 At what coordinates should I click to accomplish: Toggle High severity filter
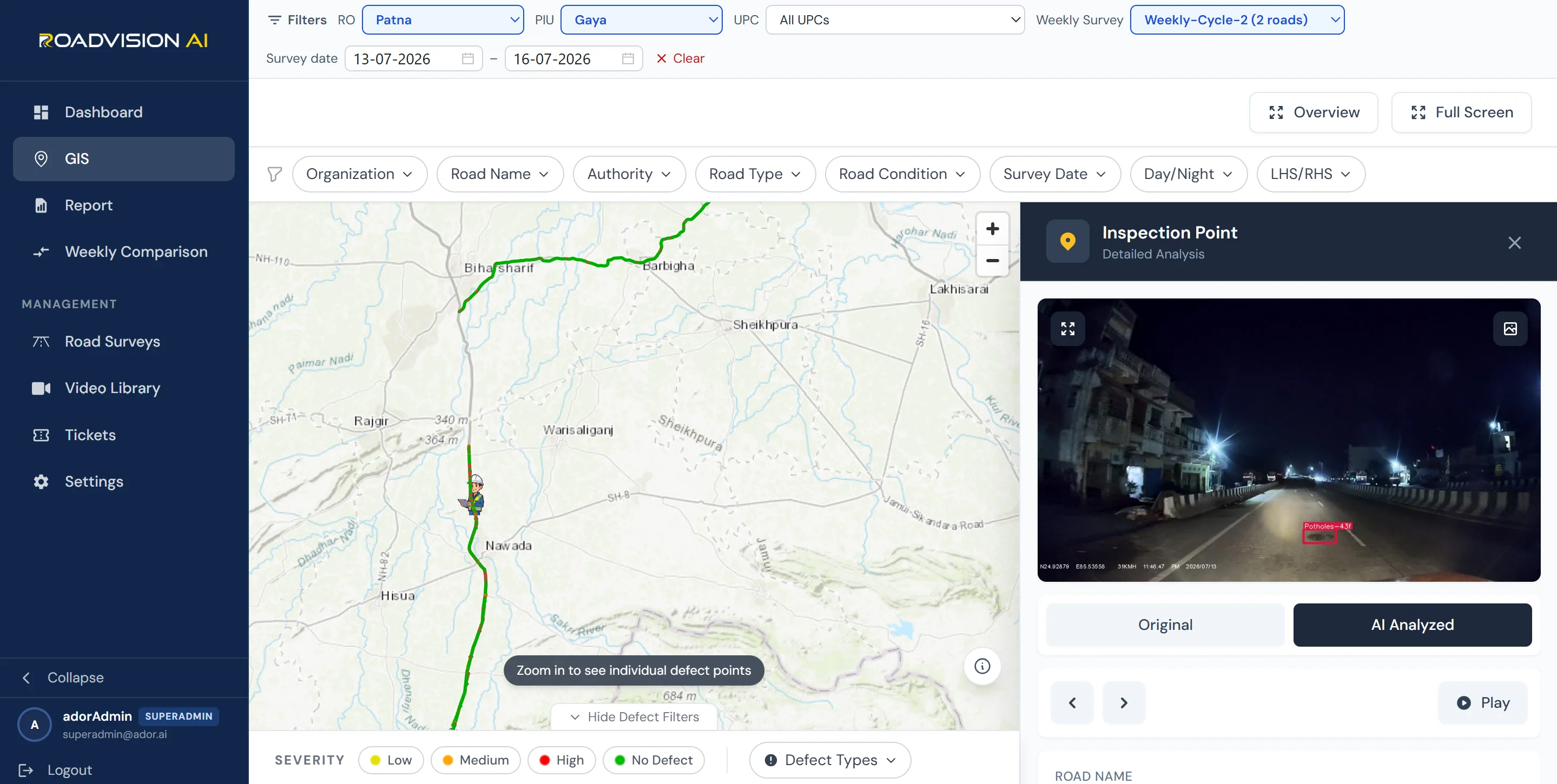[562, 760]
